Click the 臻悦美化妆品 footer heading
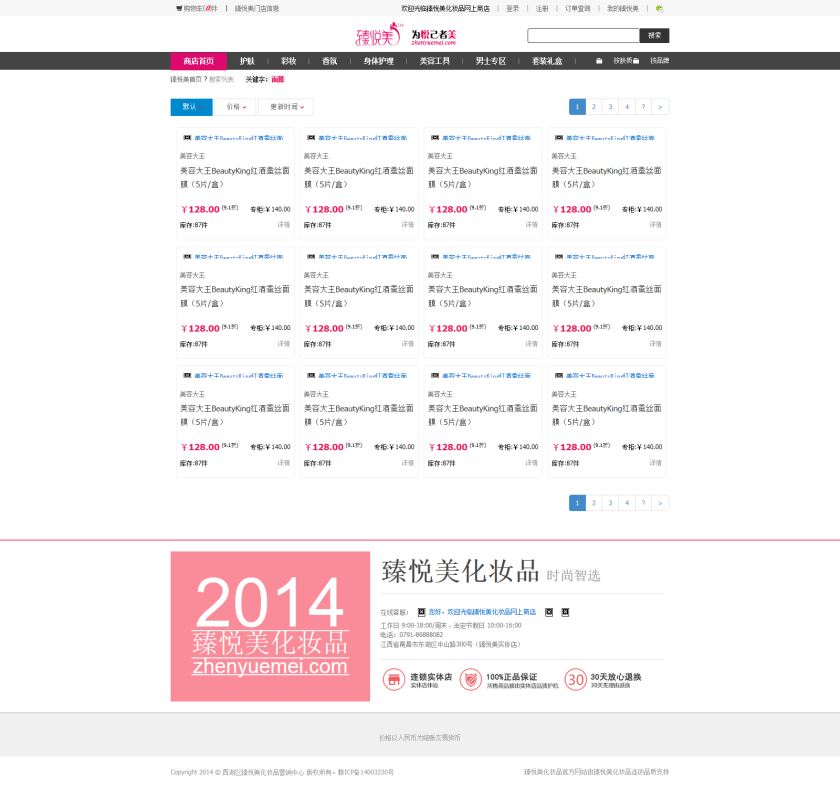The image size is (840, 787). tap(460, 571)
